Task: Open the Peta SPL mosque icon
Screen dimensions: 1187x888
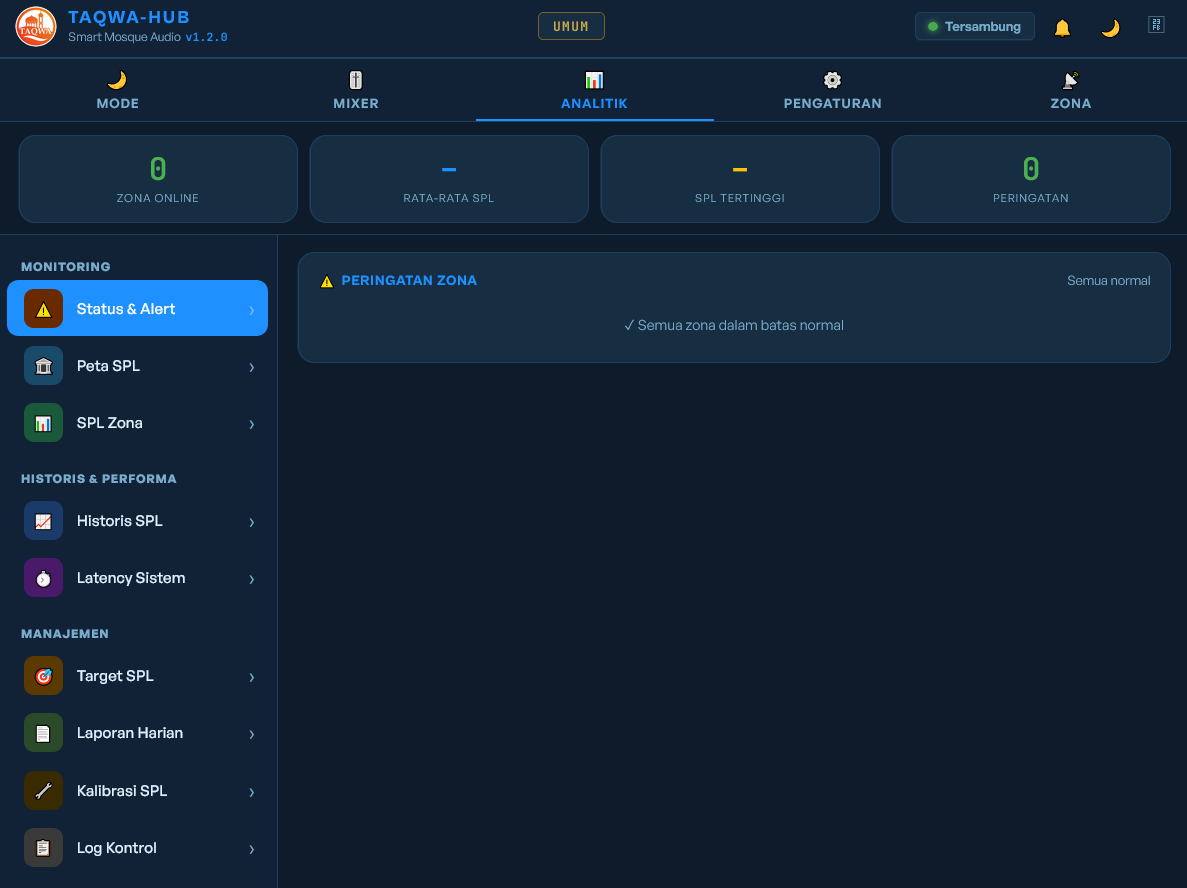Action: click(x=43, y=366)
